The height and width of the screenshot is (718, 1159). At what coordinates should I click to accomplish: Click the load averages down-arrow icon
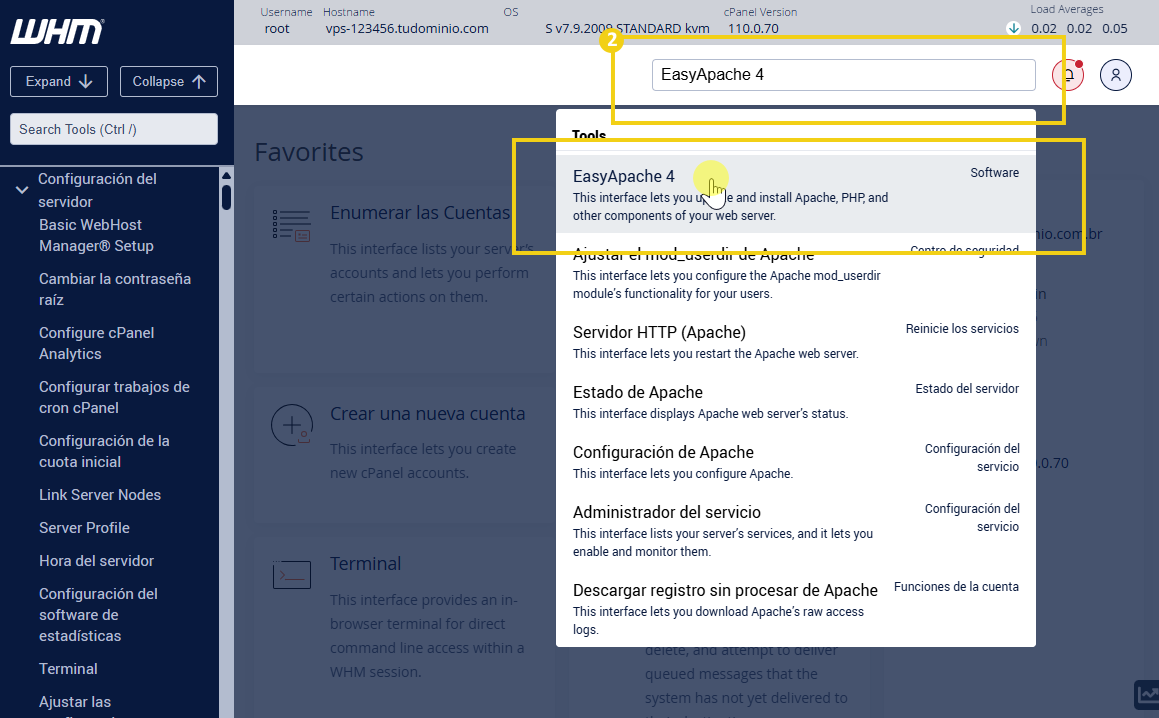1013,28
